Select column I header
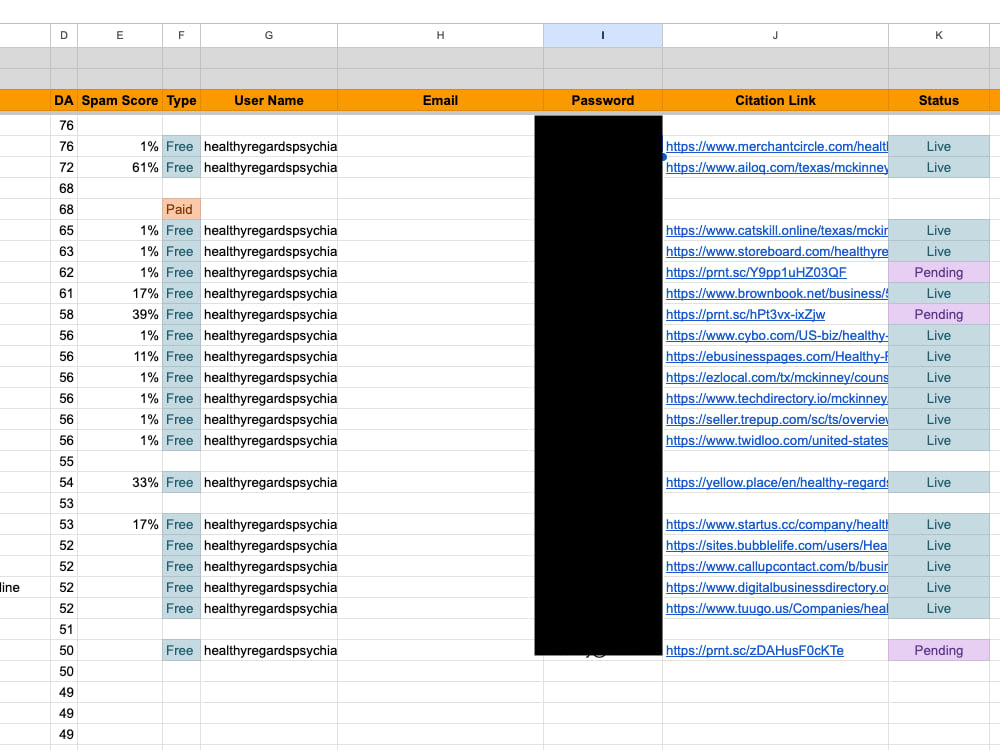 coord(603,35)
